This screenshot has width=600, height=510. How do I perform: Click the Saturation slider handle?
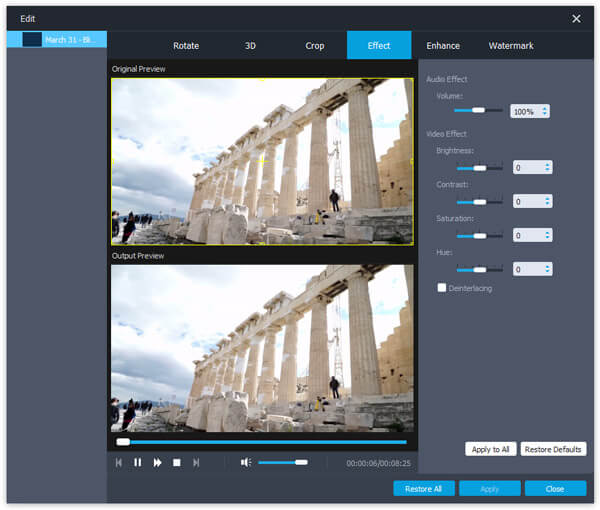click(x=479, y=236)
